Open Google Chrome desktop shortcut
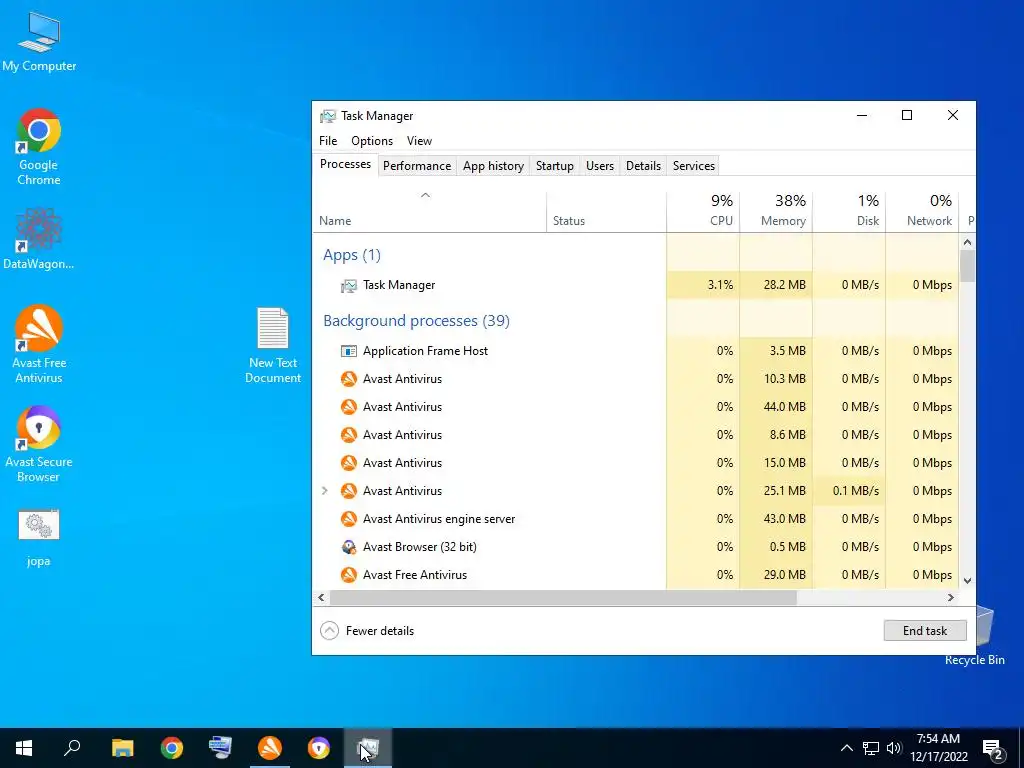The image size is (1024, 768). click(39, 146)
